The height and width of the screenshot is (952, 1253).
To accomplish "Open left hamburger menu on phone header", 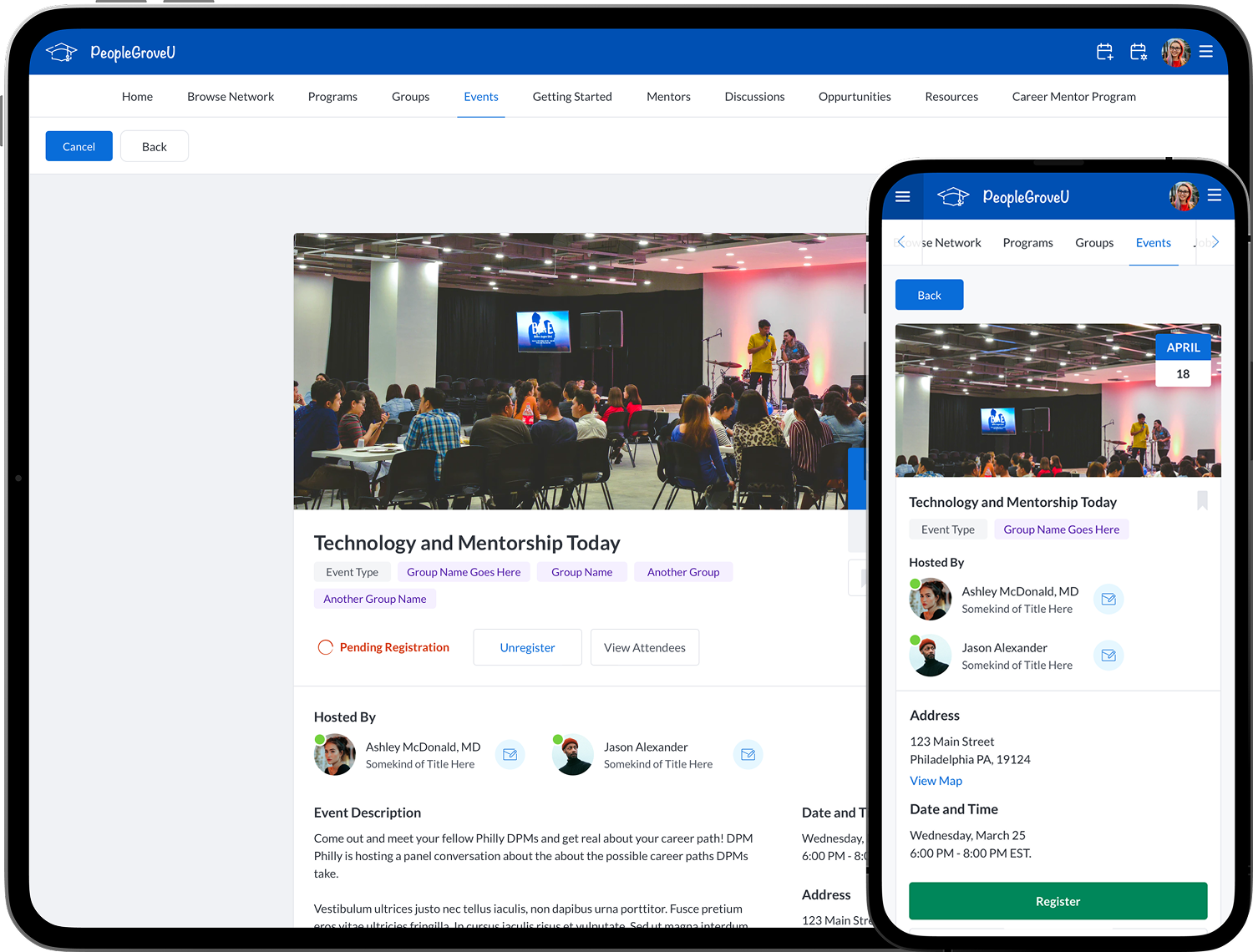I will pos(902,197).
